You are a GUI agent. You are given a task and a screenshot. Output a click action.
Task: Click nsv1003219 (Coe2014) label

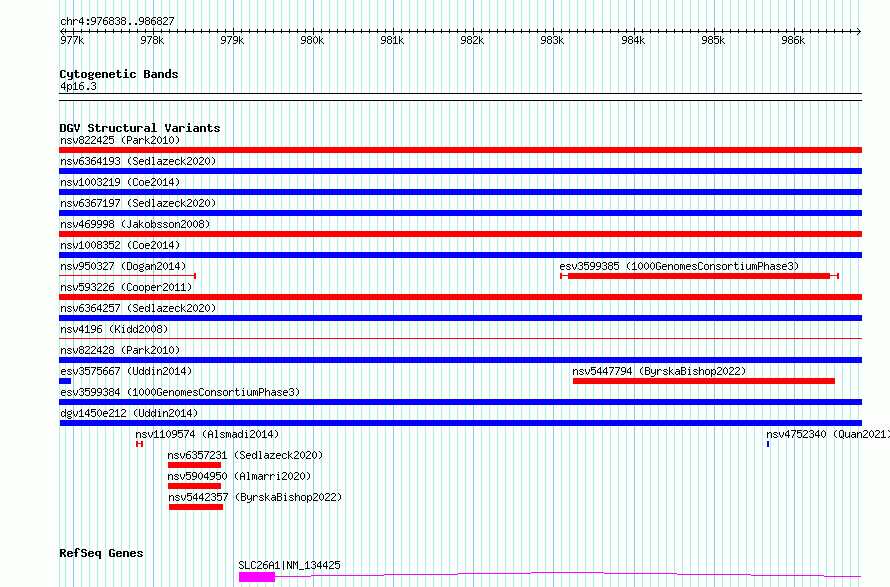120,182
